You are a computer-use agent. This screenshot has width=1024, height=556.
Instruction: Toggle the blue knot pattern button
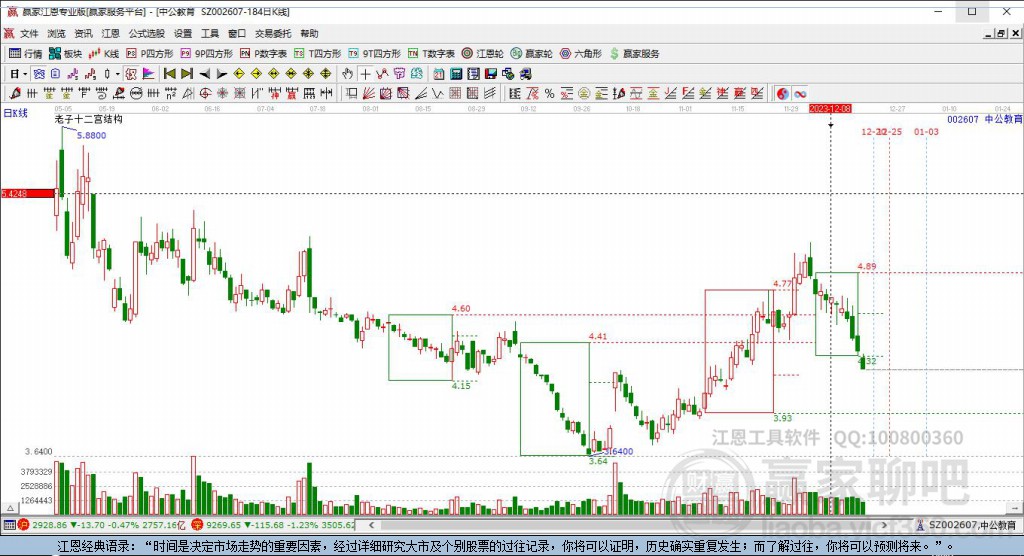(39, 74)
